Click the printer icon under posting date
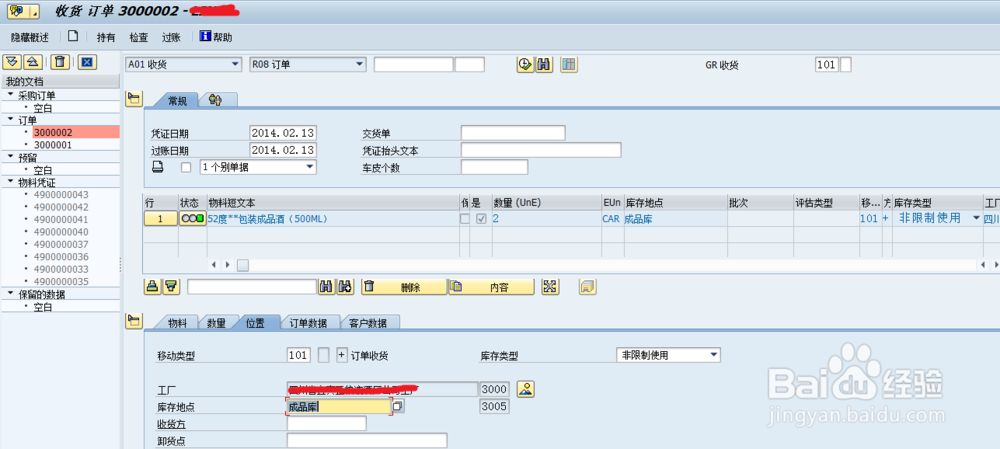Viewport: 1000px width, 449px height. 158,167
